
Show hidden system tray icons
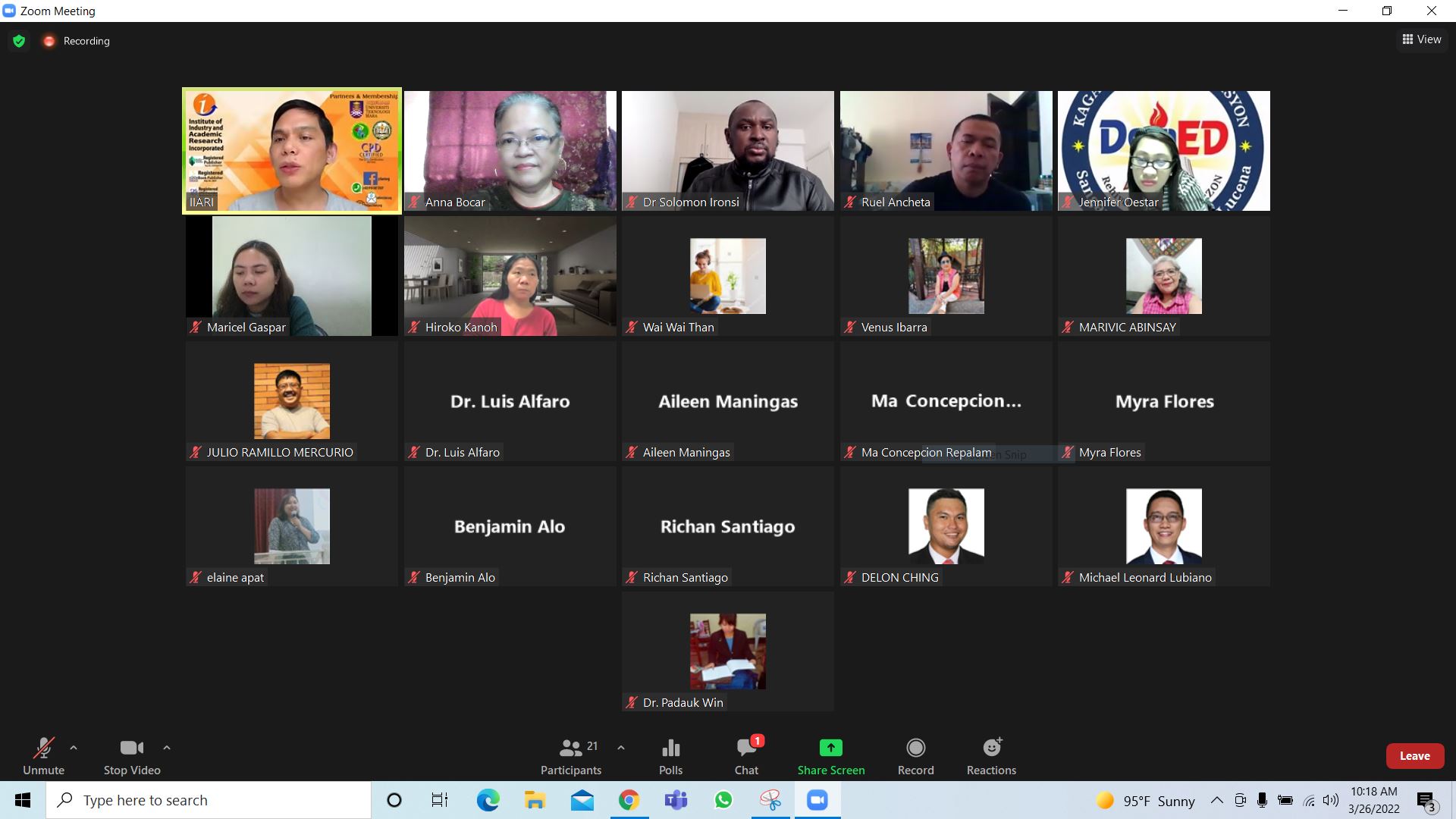(x=1216, y=800)
